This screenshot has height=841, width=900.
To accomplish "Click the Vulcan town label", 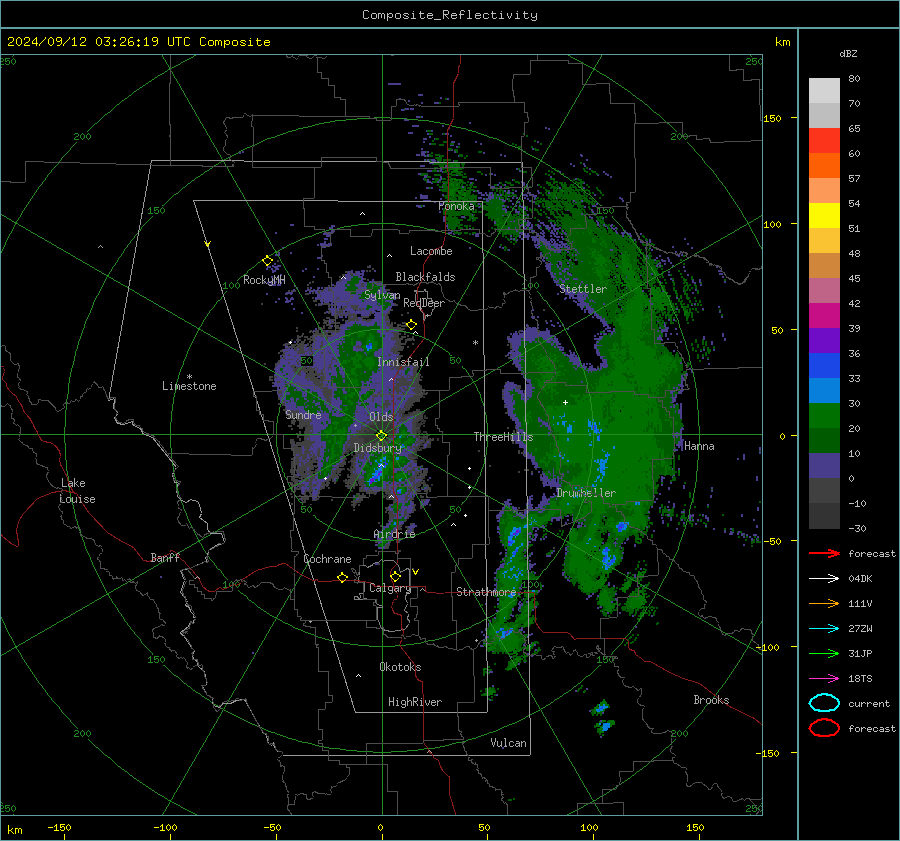I will tap(508, 743).
